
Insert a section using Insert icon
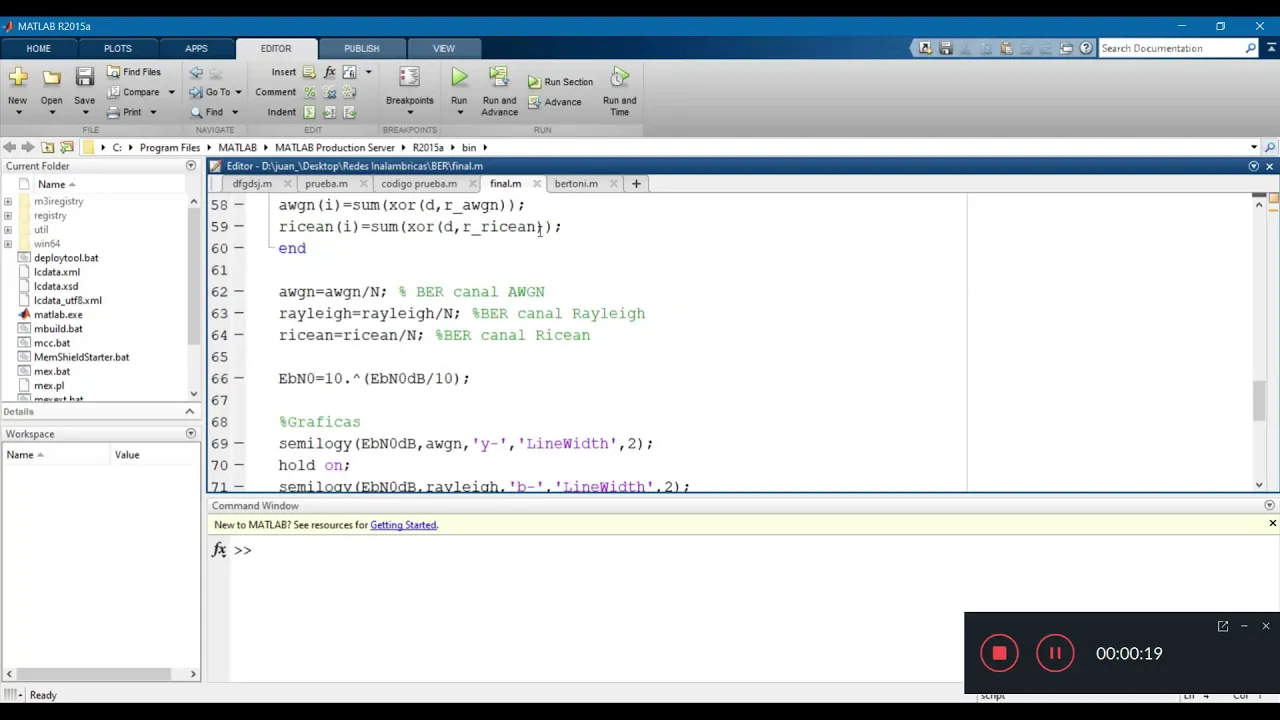[309, 72]
